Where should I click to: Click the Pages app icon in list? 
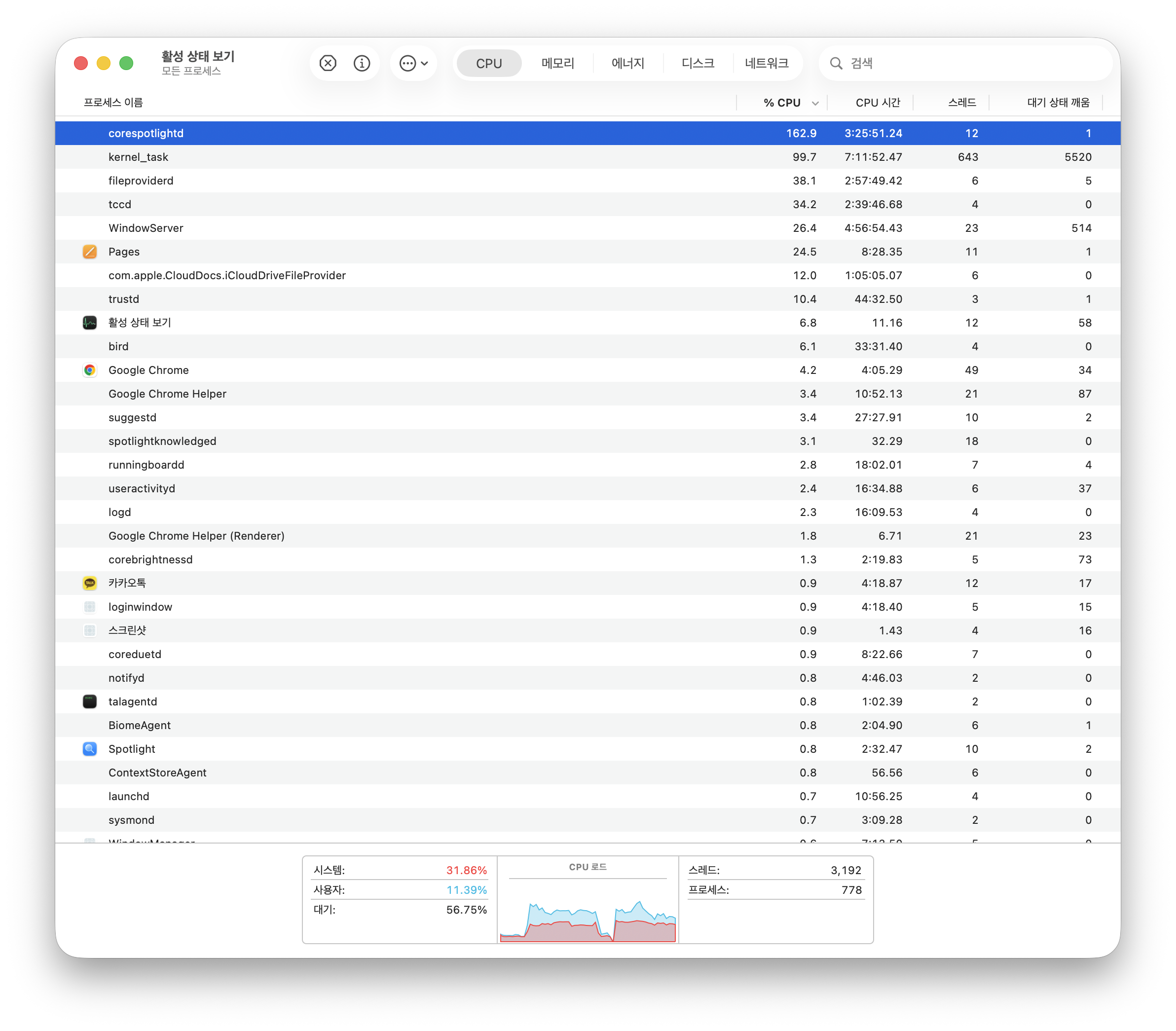(90, 252)
